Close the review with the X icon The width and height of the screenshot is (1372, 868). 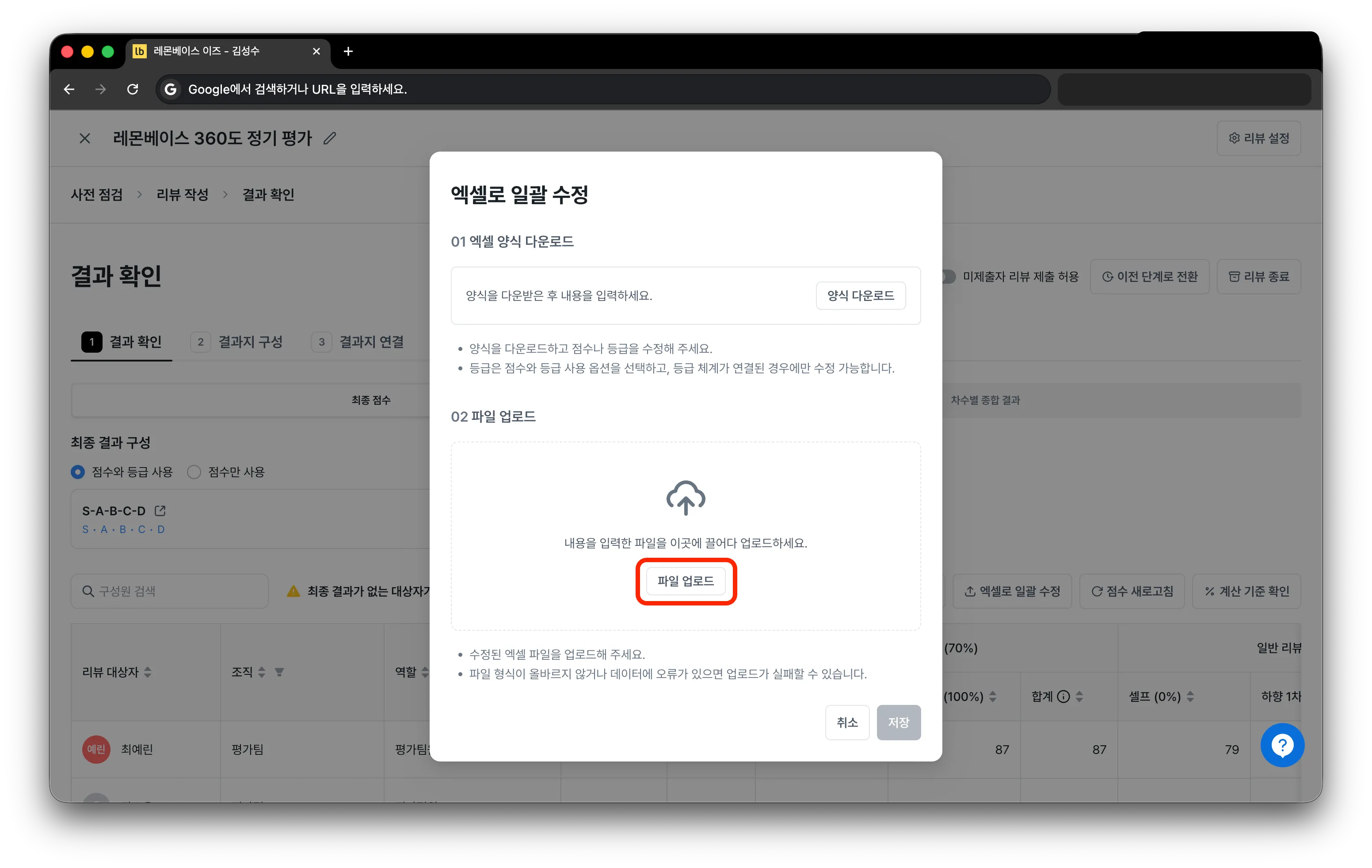pos(85,138)
